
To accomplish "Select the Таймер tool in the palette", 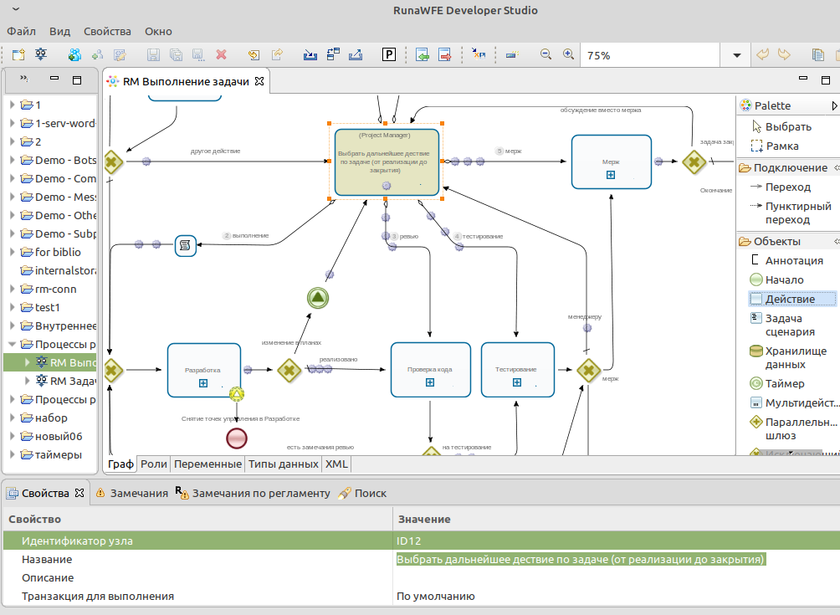I will pyautogui.click(x=784, y=384).
